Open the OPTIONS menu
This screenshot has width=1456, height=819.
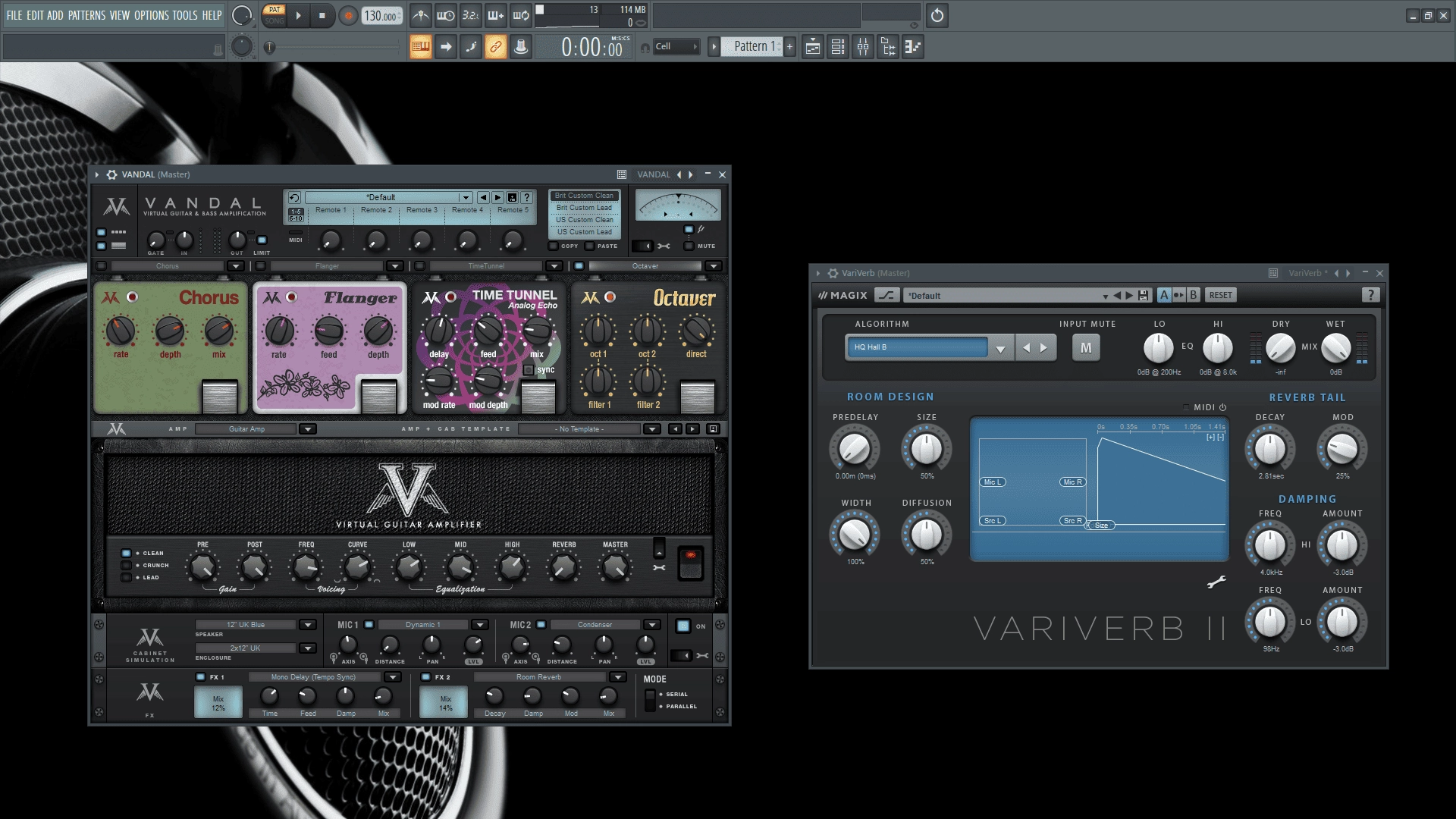coord(151,15)
